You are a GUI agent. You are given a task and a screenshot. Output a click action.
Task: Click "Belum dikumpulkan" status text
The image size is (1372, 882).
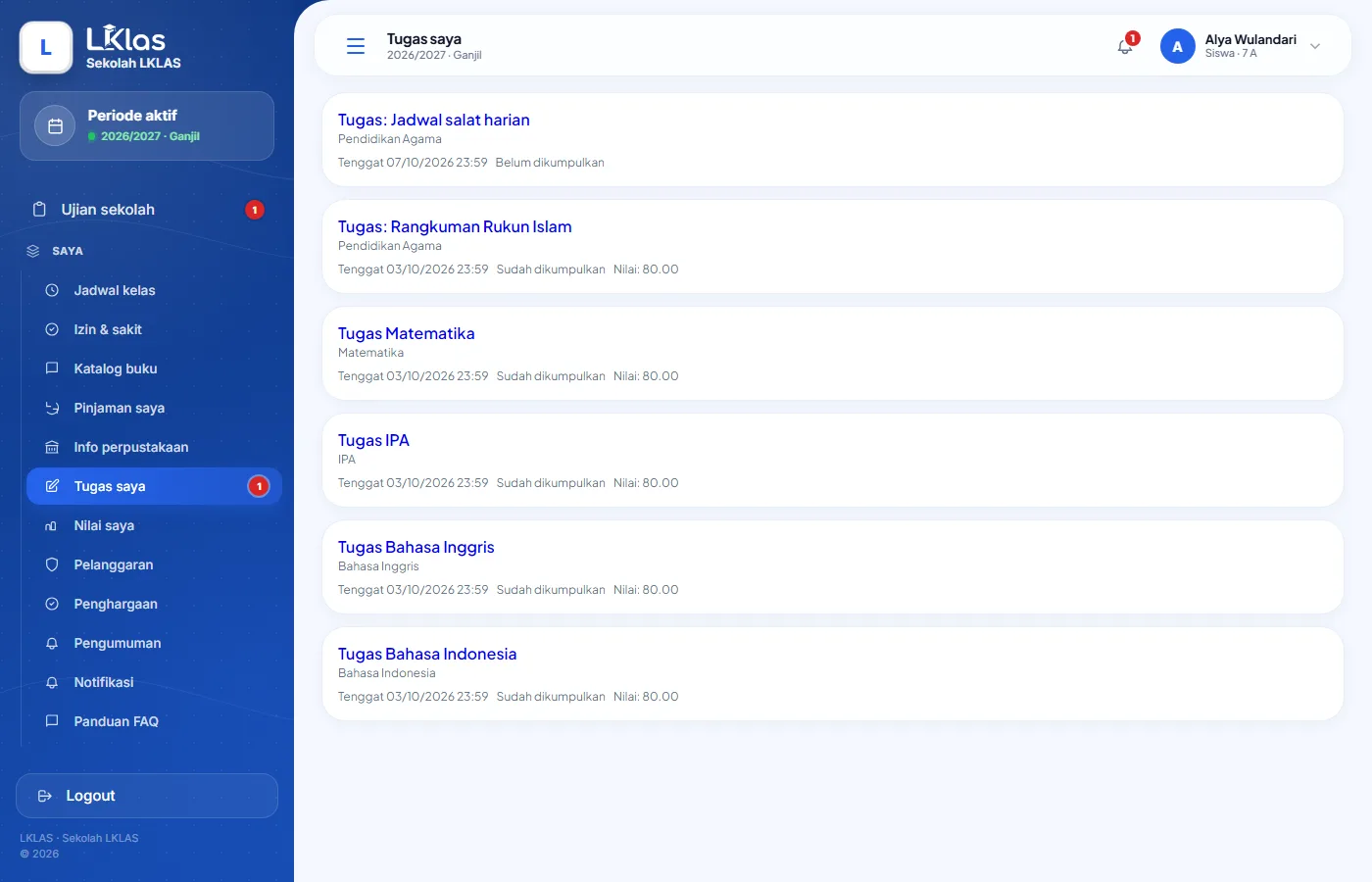(550, 163)
